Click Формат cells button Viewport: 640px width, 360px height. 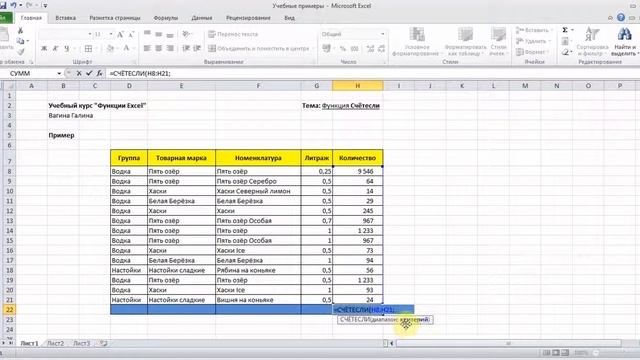tap(532, 52)
